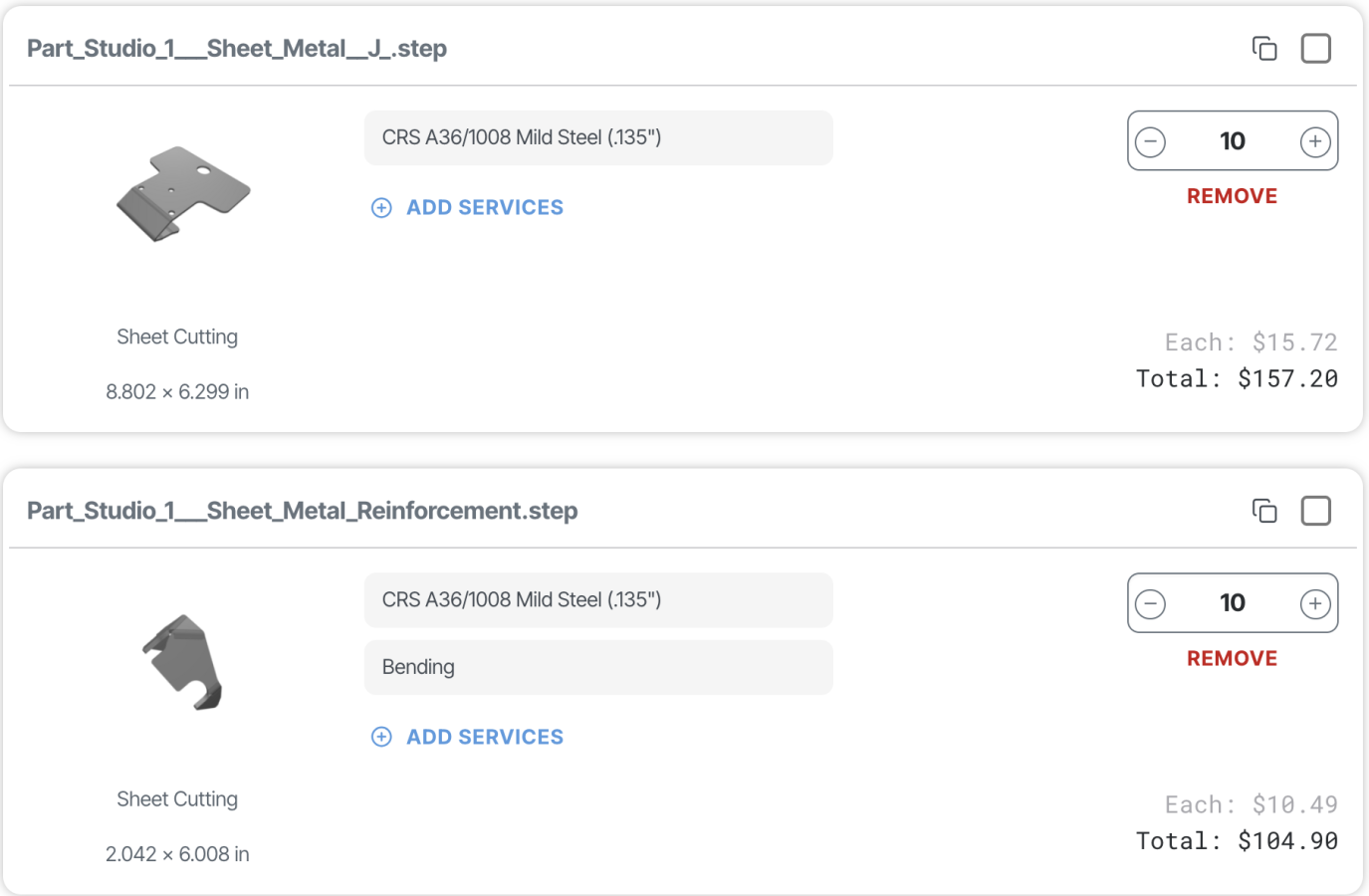Screen dimensions: 1369x896
Task: Remove the Sheet_Metal_Reinforcement part from cart
Action: click(x=1232, y=658)
